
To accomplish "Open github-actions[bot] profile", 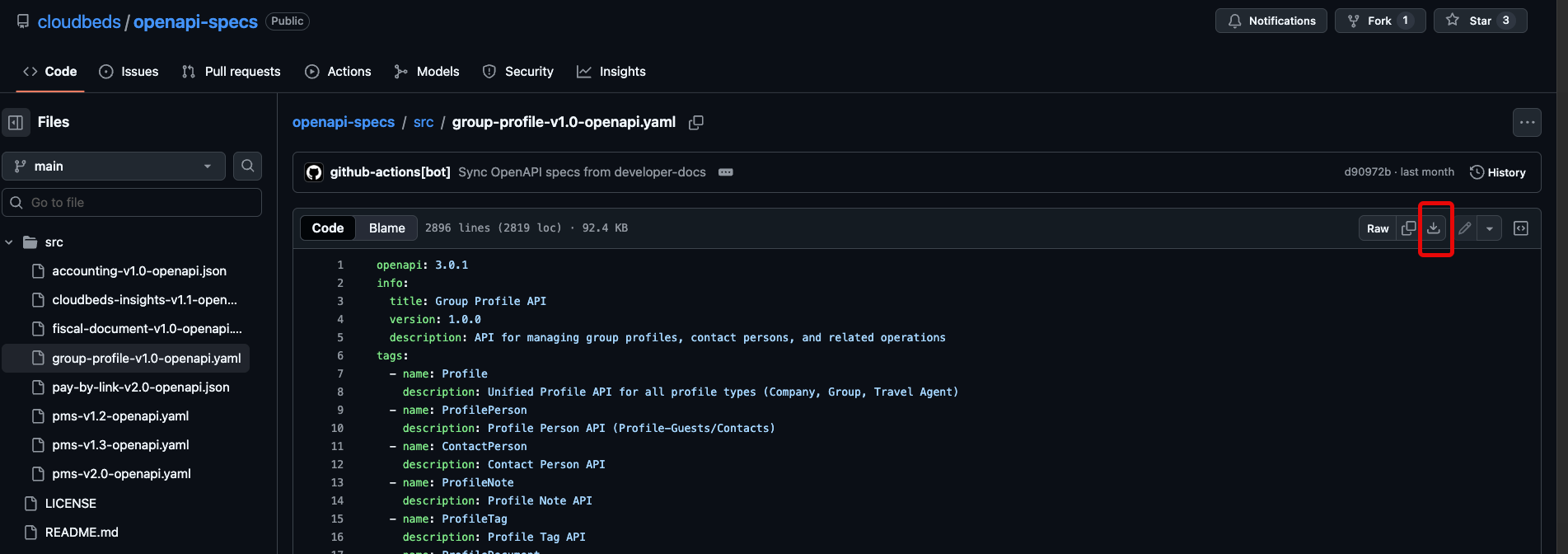I will [x=390, y=172].
